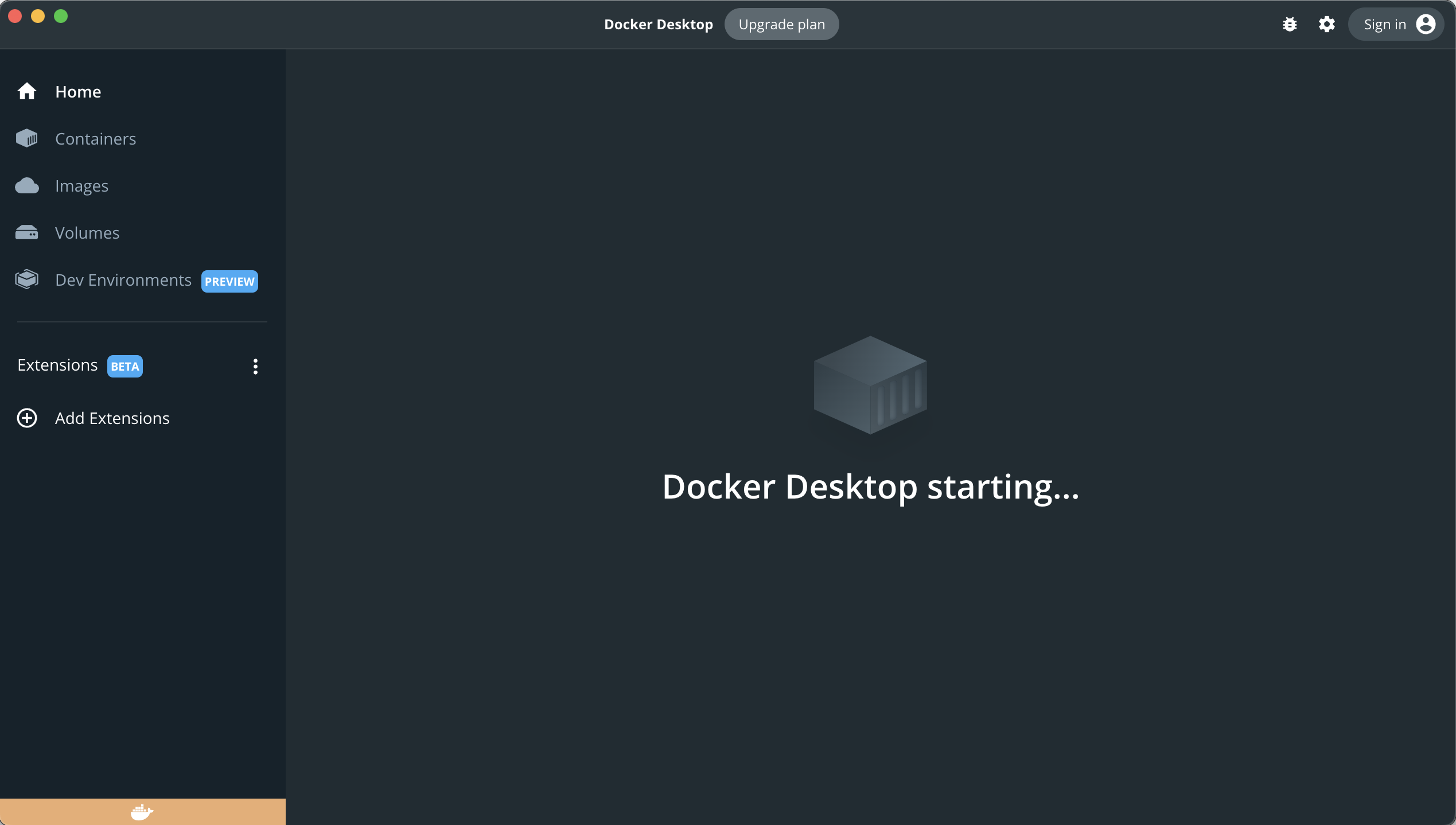This screenshot has width=1456, height=825.
Task: Click the Volumes drive icon
Action: 27,233
